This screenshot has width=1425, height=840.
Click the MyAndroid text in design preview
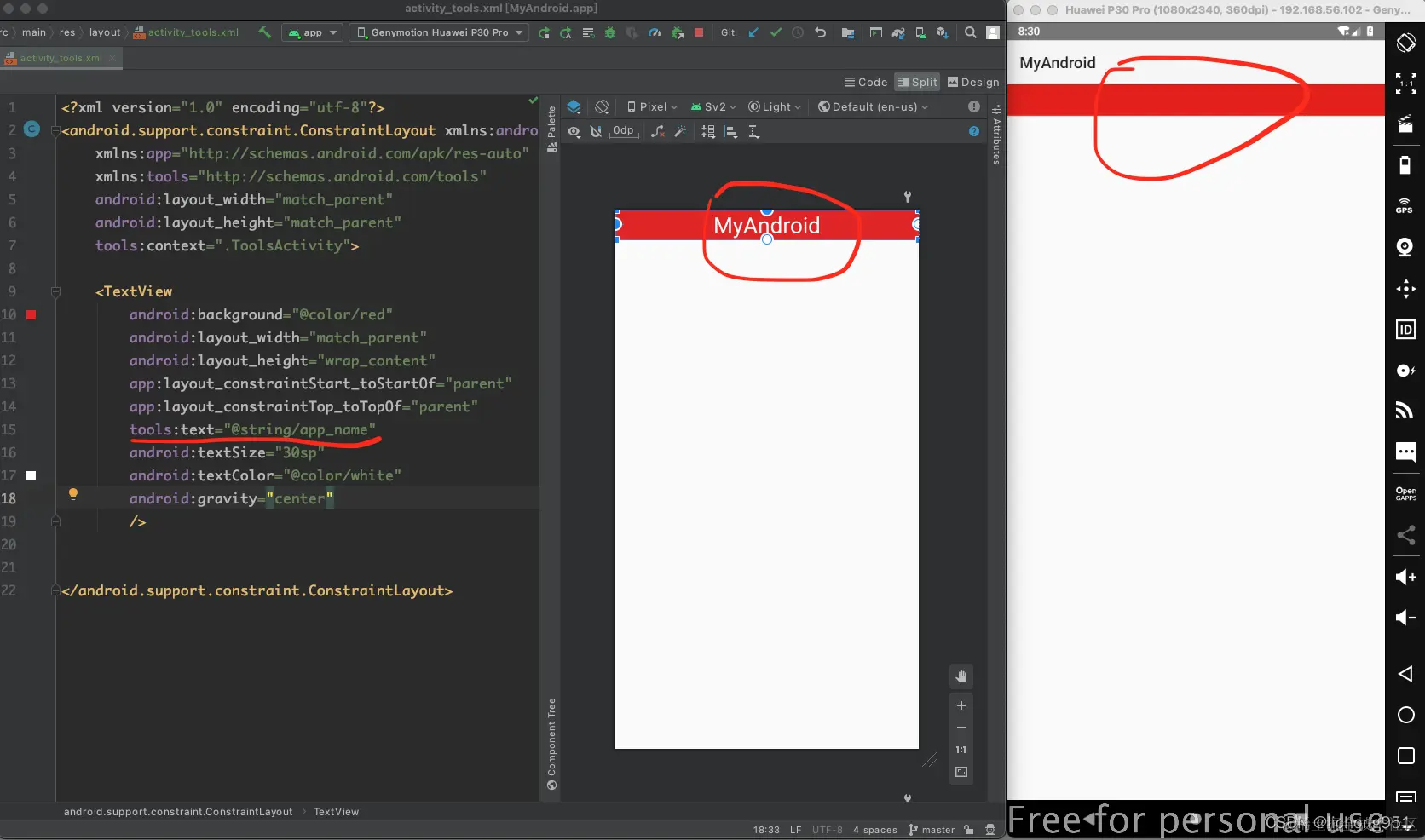[766, 226]
